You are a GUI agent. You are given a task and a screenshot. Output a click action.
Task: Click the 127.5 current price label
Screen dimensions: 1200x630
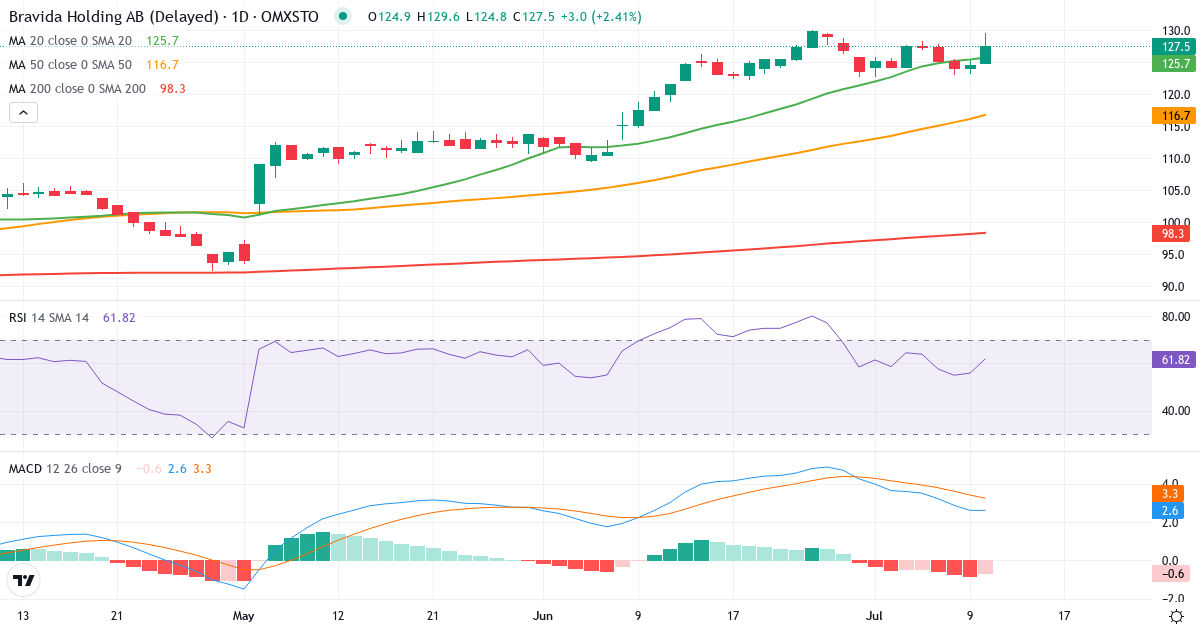[1172, 46]
